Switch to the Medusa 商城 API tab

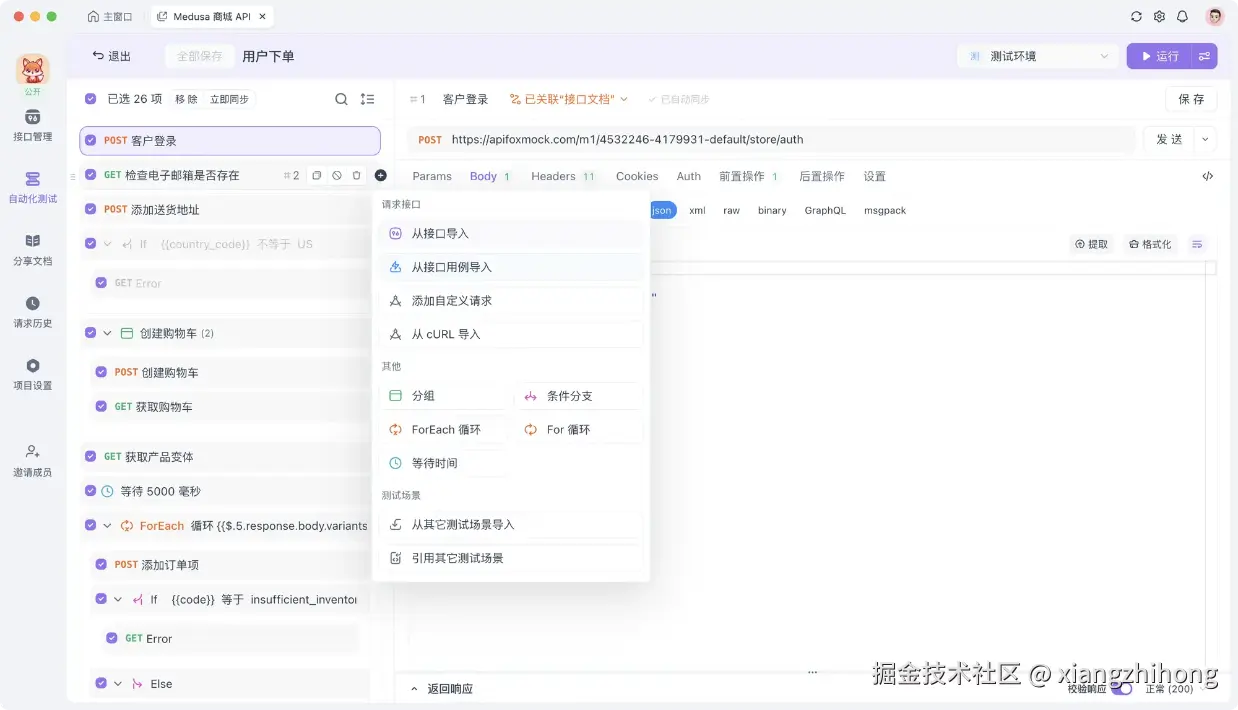(x=211, y=17)
